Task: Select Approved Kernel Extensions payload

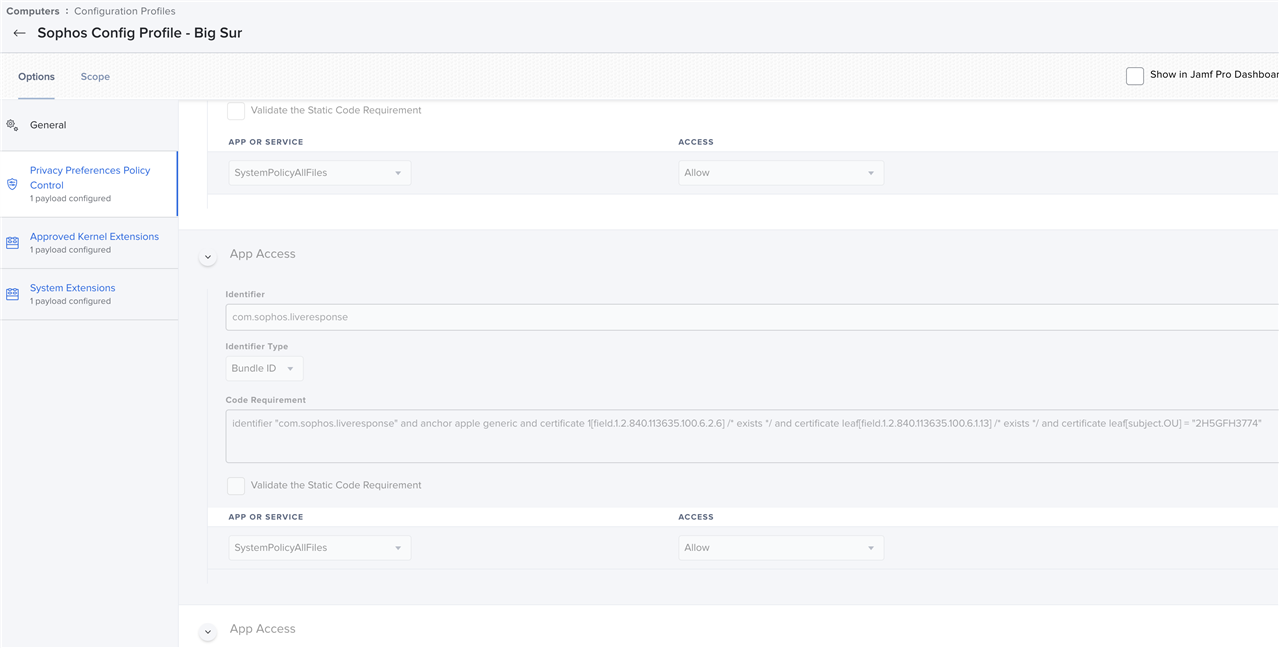Action: 89,243
